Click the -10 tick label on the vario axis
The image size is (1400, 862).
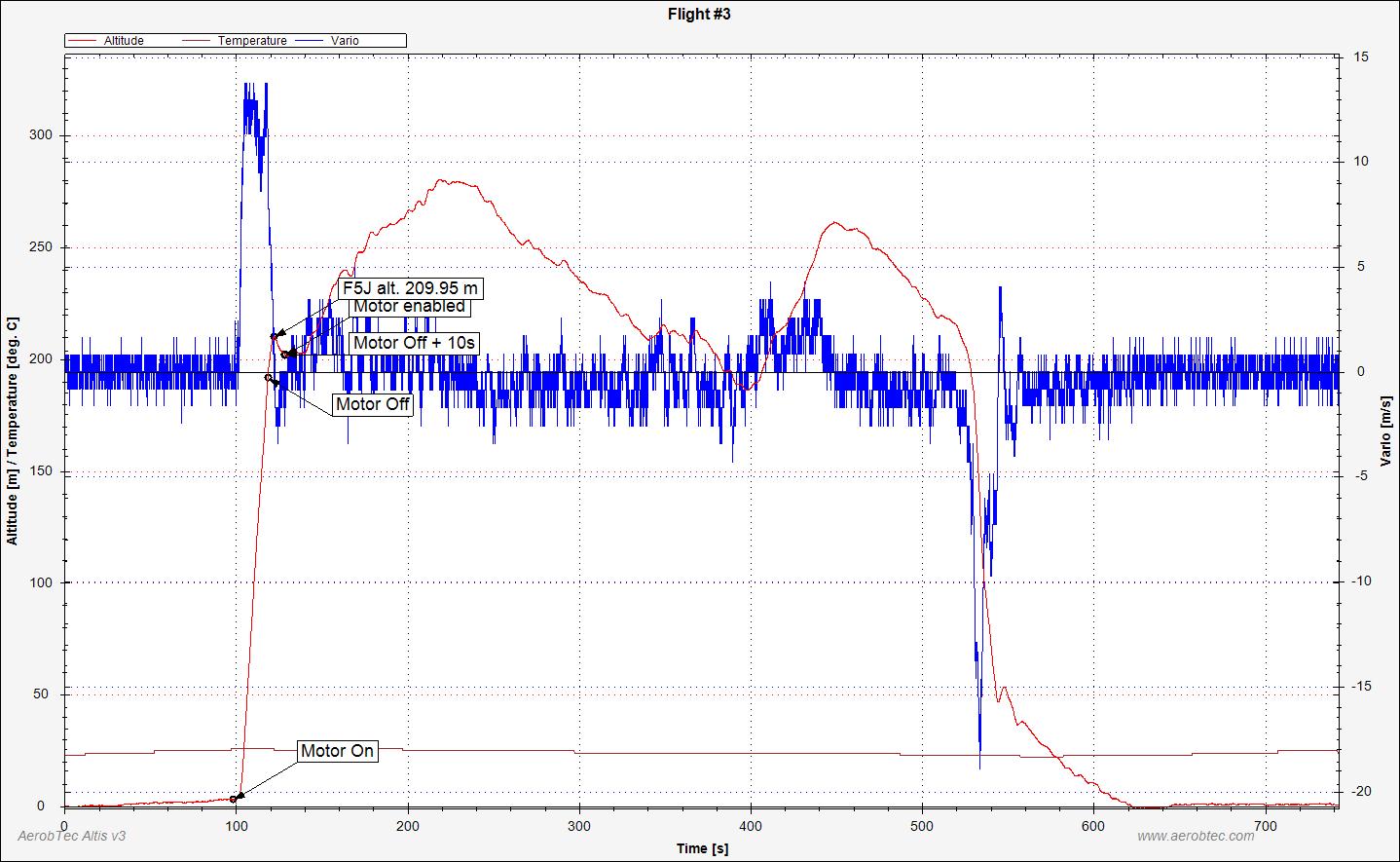(1360, 581)
